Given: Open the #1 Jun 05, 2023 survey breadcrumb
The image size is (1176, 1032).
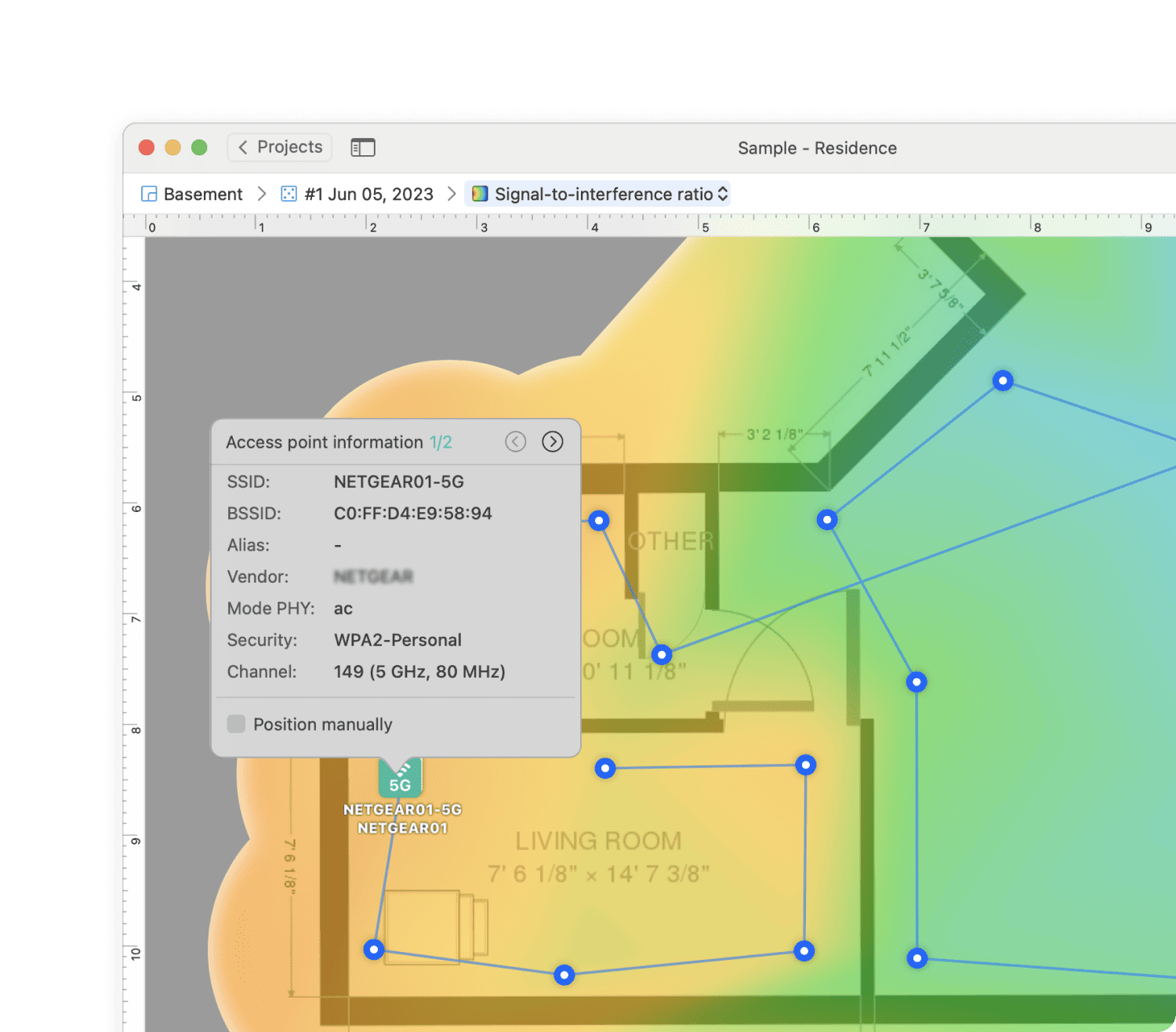Looking at the screenshot, I should point(368,194).
